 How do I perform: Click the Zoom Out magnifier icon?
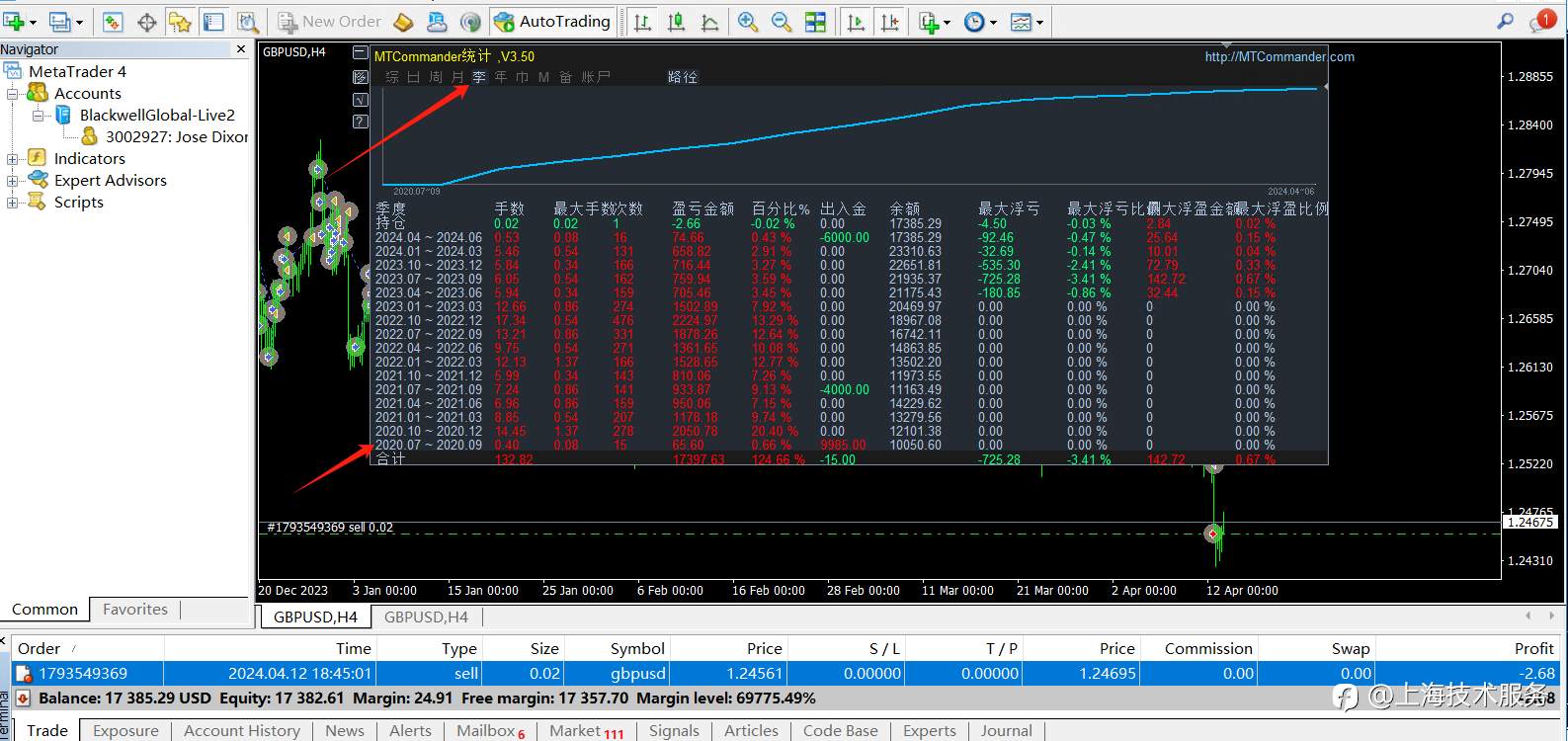pos(781,21)
